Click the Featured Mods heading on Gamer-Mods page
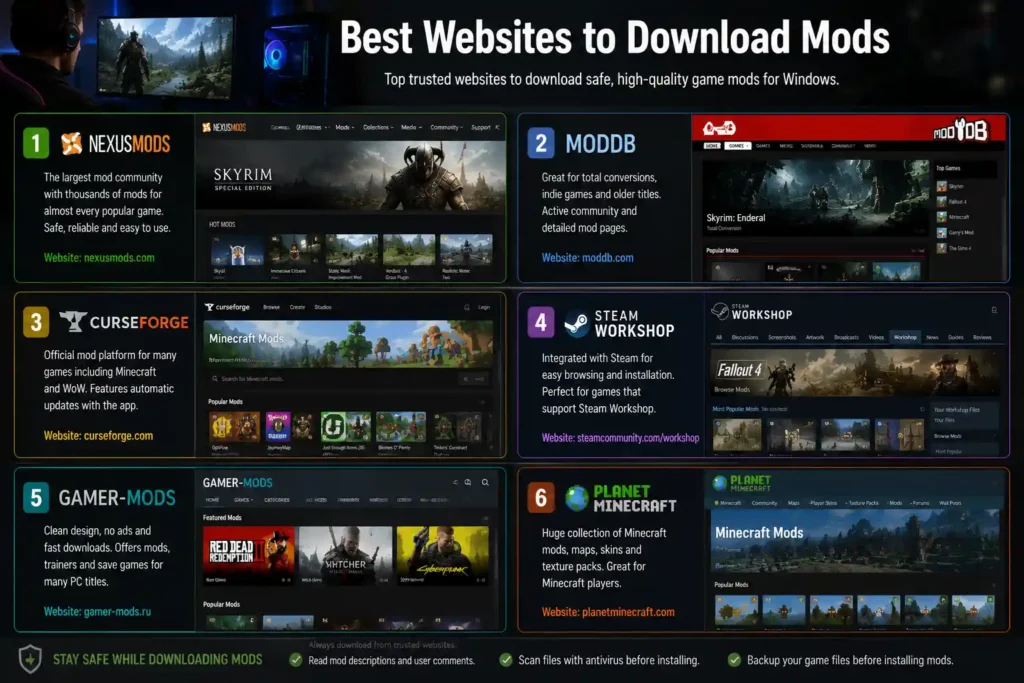 pyautogui.click(x=222, y=517)
